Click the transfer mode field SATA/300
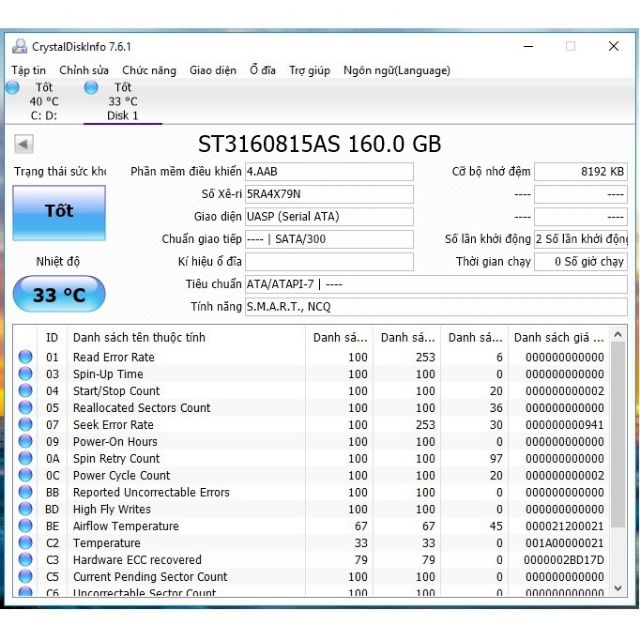Viewport: 640px width, 640px height. 329,239
